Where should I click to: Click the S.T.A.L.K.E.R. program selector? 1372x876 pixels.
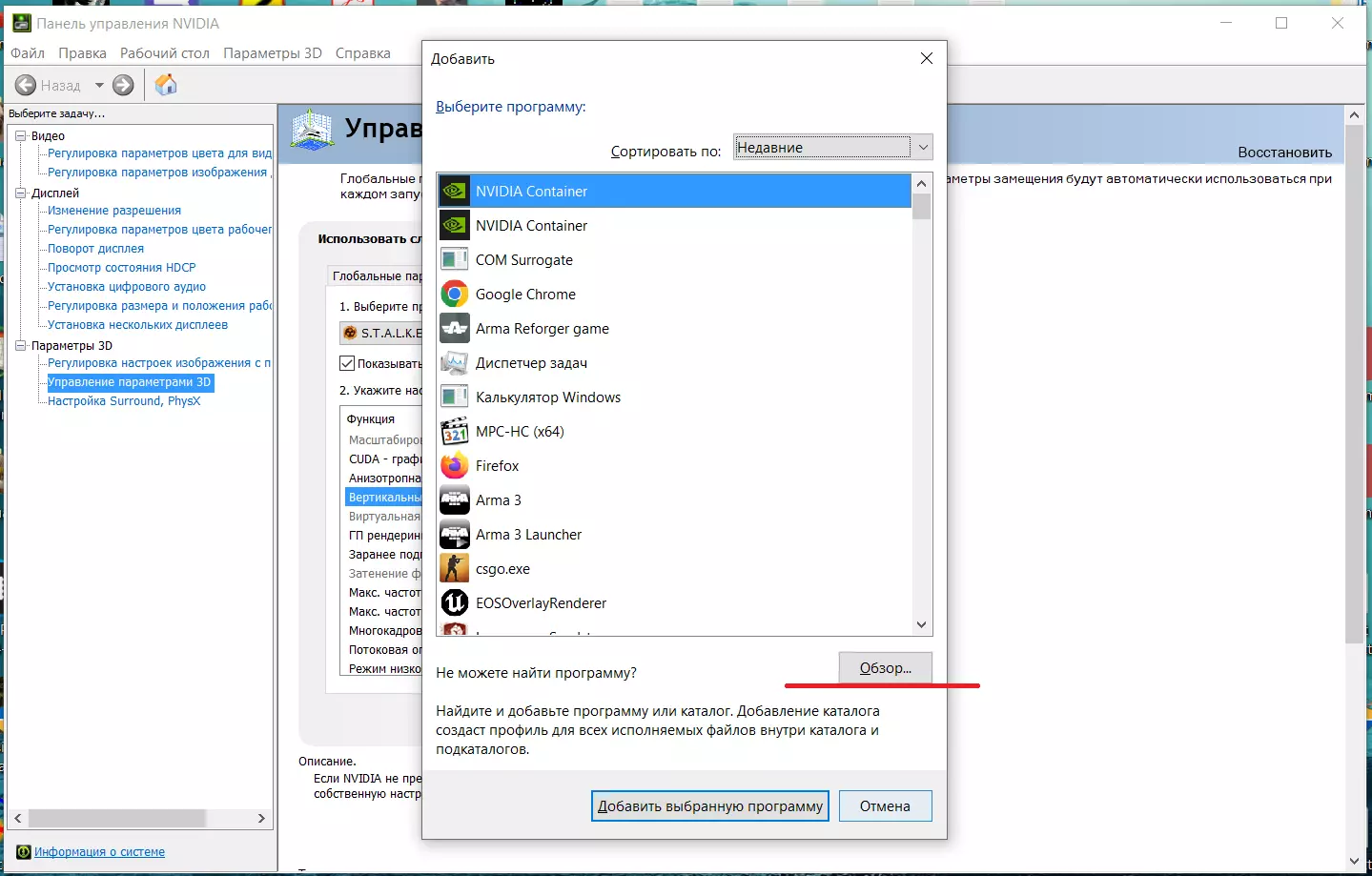381,333
